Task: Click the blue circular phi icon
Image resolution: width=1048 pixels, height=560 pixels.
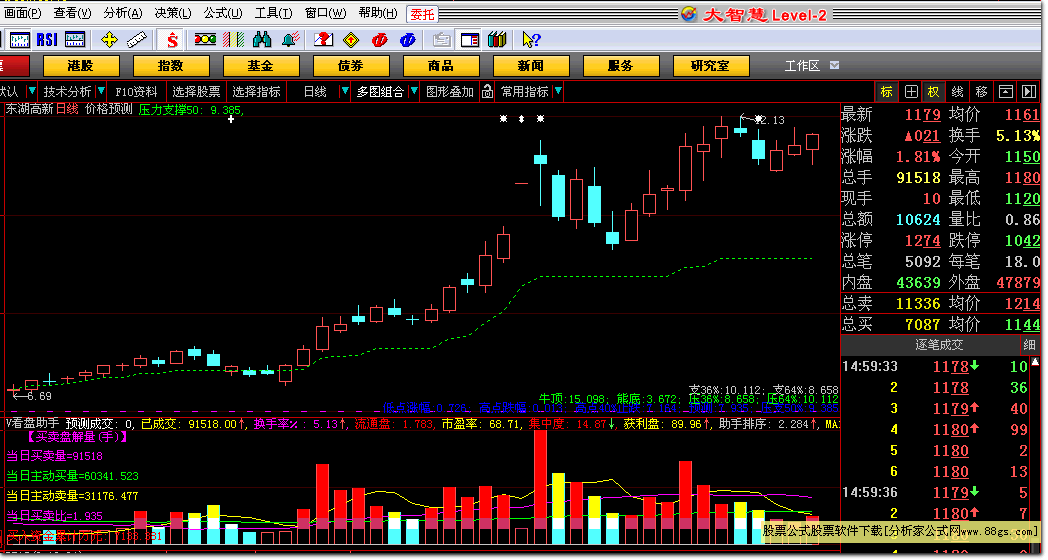Action: (x=408, y=40)
